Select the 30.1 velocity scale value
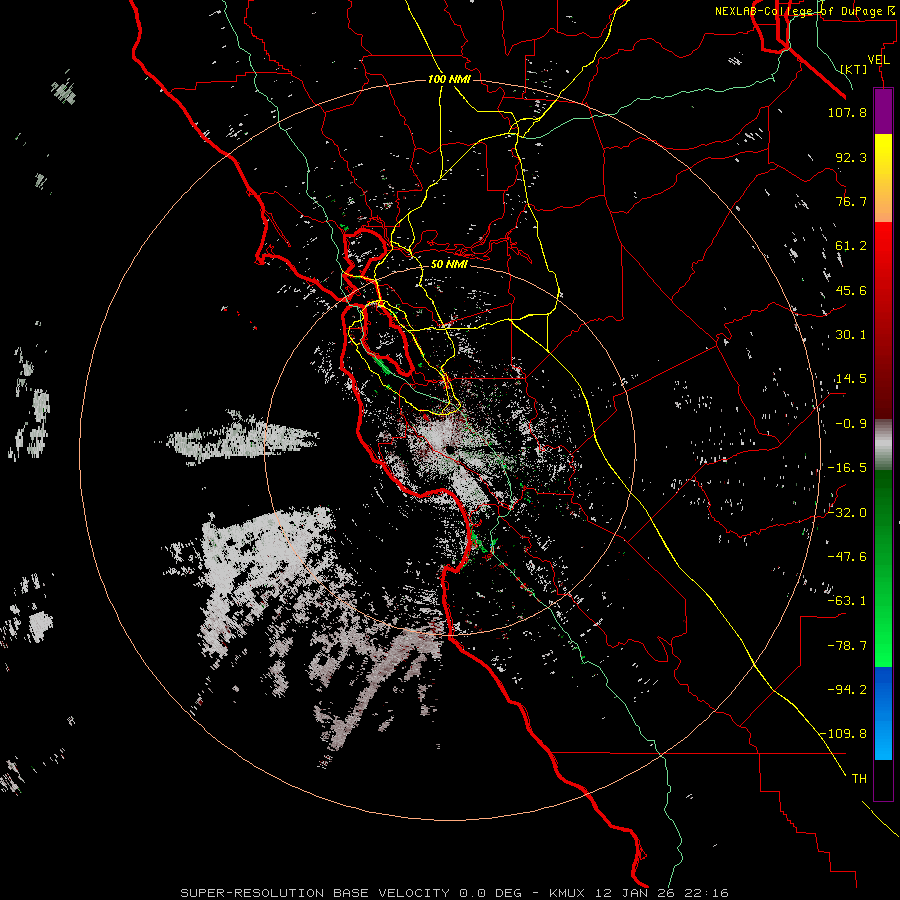 (x=851, y=335)
